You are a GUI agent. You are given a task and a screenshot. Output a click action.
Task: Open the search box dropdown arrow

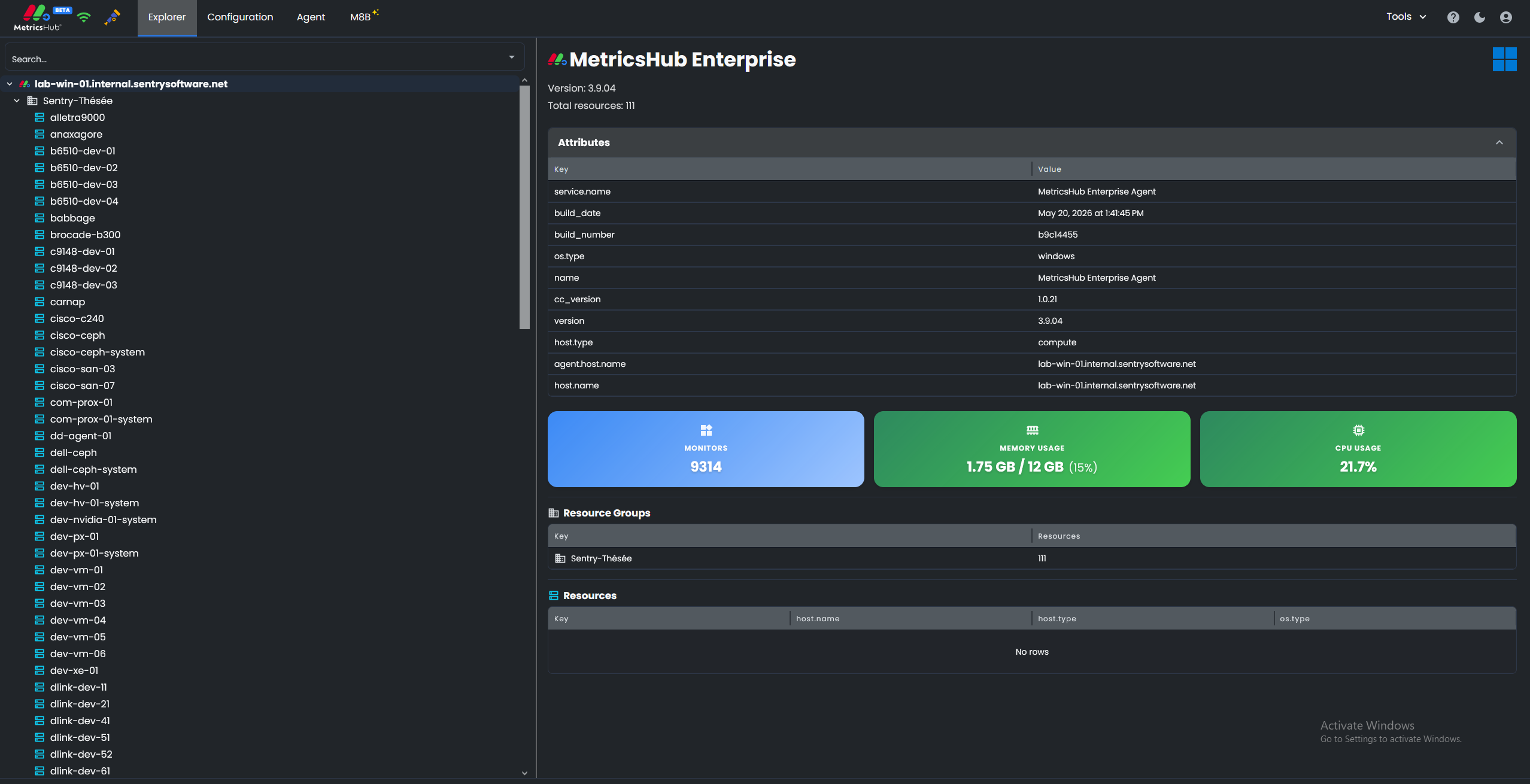512,57
